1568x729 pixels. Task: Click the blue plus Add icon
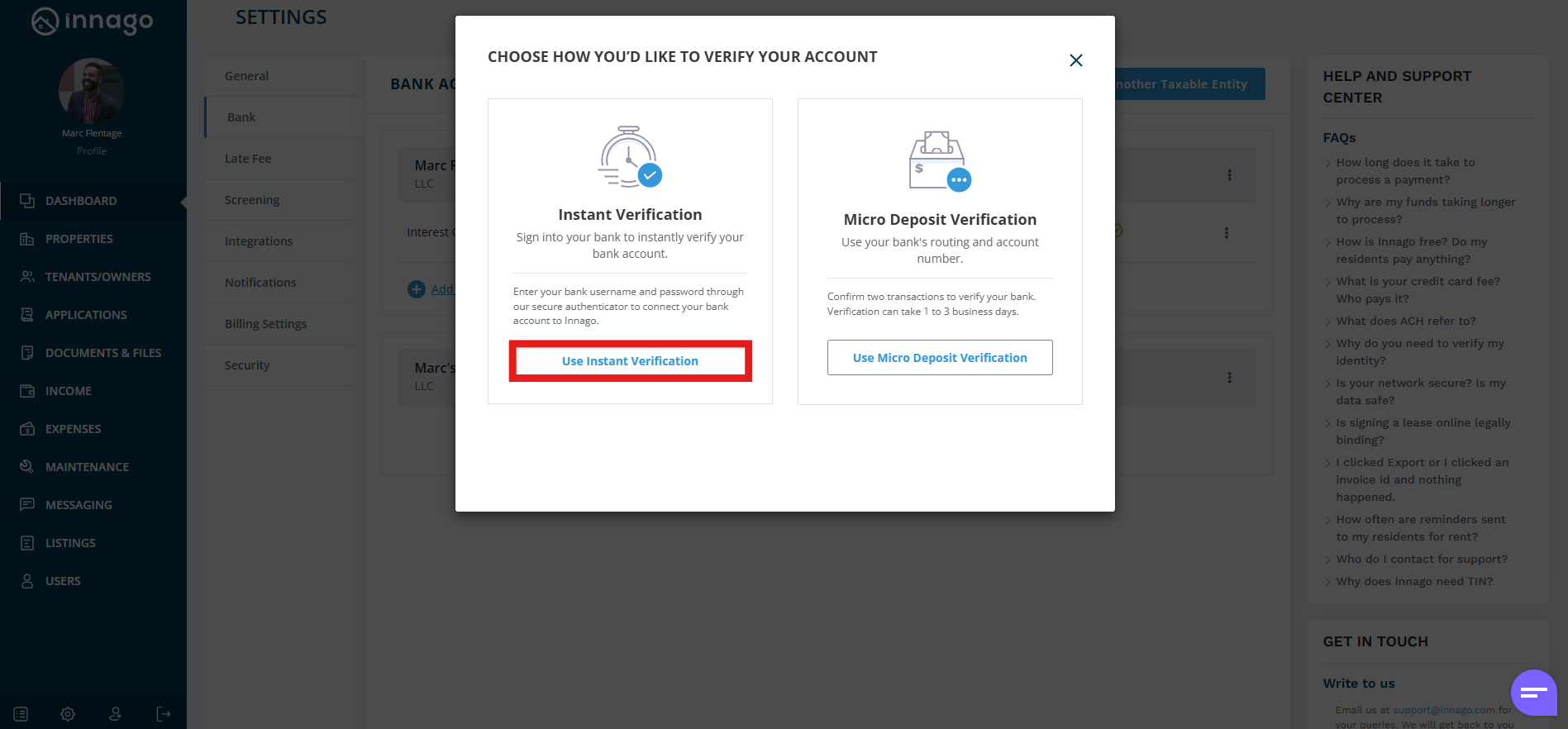click(417, 289)
